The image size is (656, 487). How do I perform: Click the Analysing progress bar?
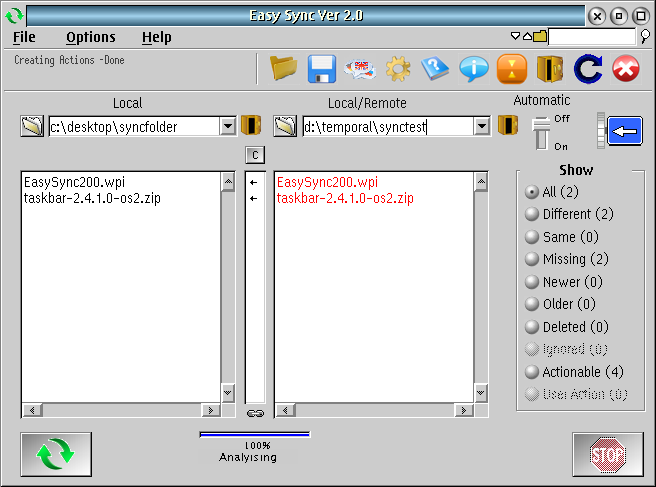(x=255, y=435)
